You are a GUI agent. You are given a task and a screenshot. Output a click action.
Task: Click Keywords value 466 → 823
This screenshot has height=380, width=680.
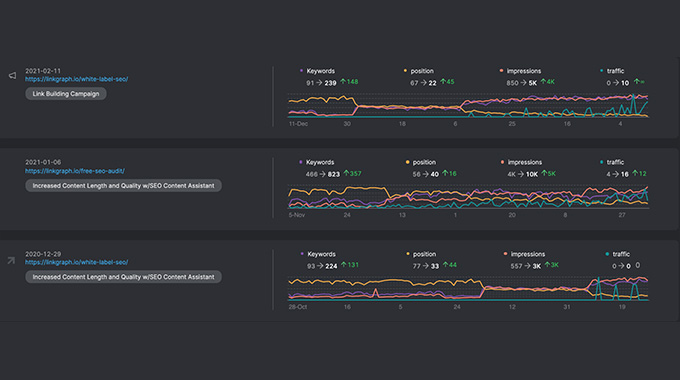coord(323,174)
